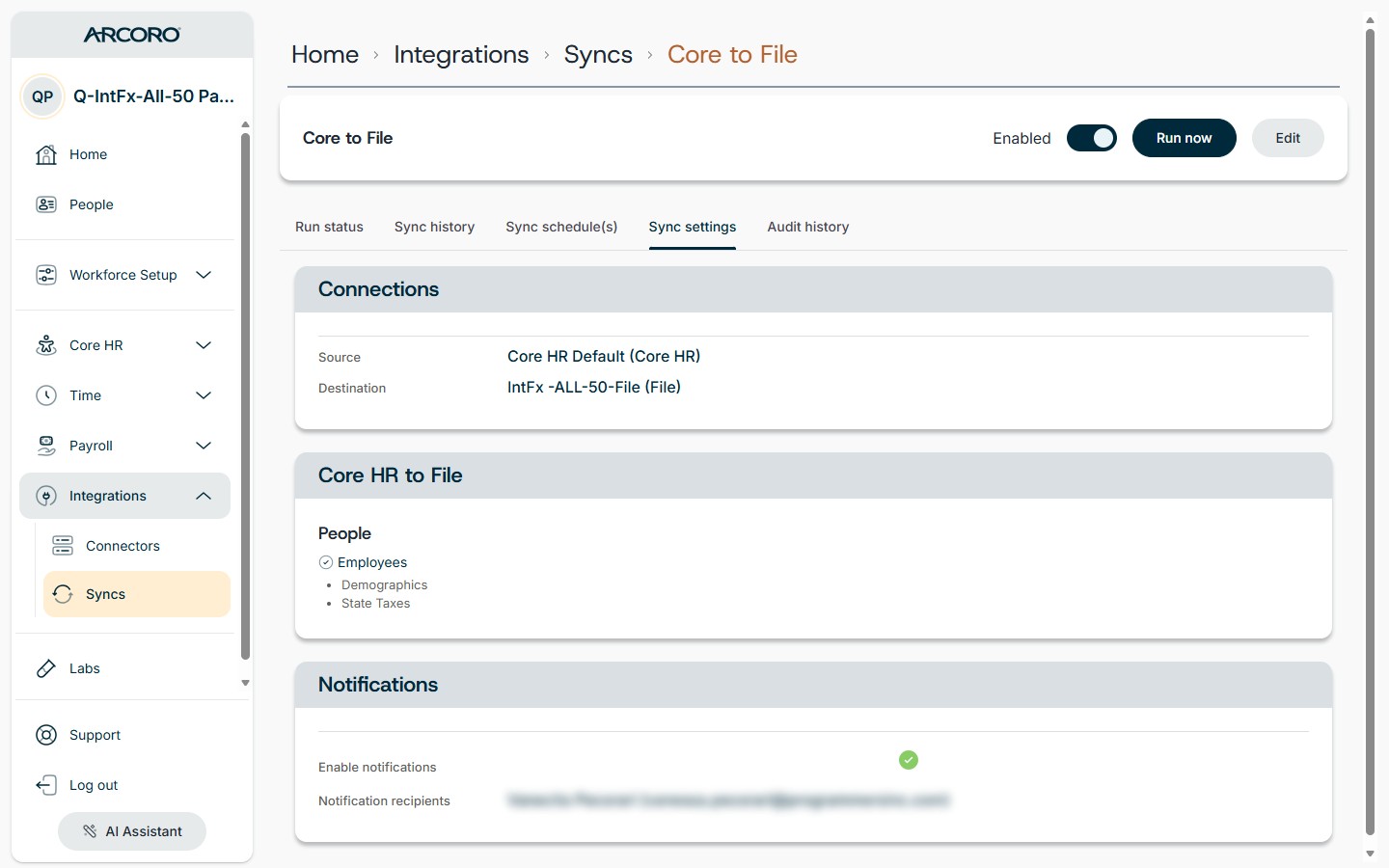The height and width of the screenshot is (868, 1389).
Task: Open the AI Assistant button
Action: (x=132, y=831)
